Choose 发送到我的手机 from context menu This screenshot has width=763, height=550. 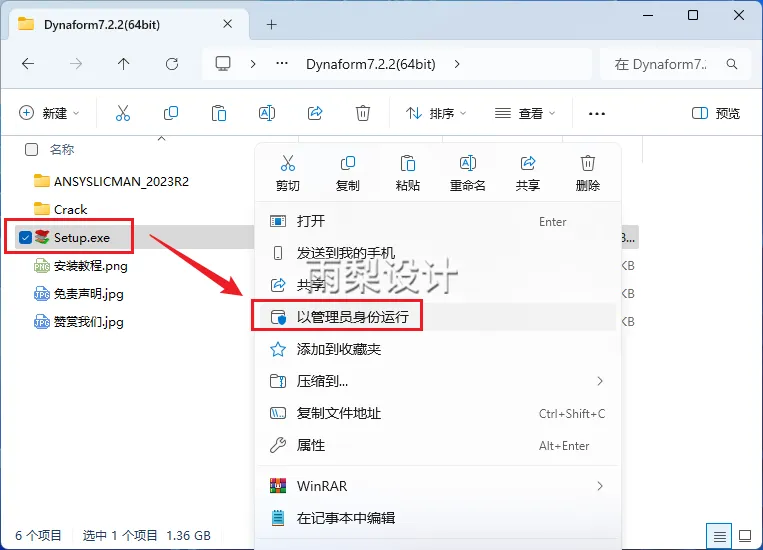coord(436,253)
